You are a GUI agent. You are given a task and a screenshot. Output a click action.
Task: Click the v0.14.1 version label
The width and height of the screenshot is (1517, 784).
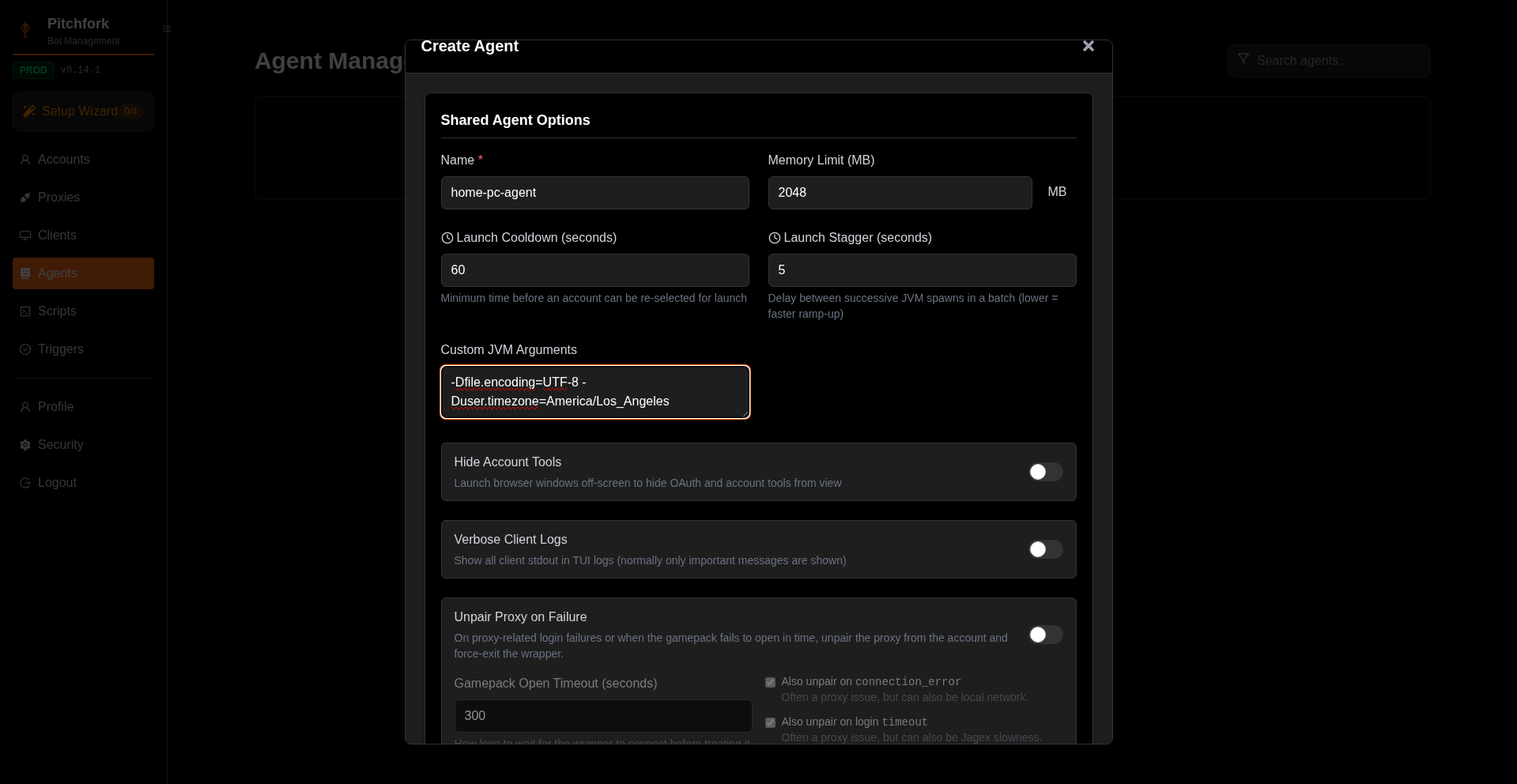coord(81,70)
